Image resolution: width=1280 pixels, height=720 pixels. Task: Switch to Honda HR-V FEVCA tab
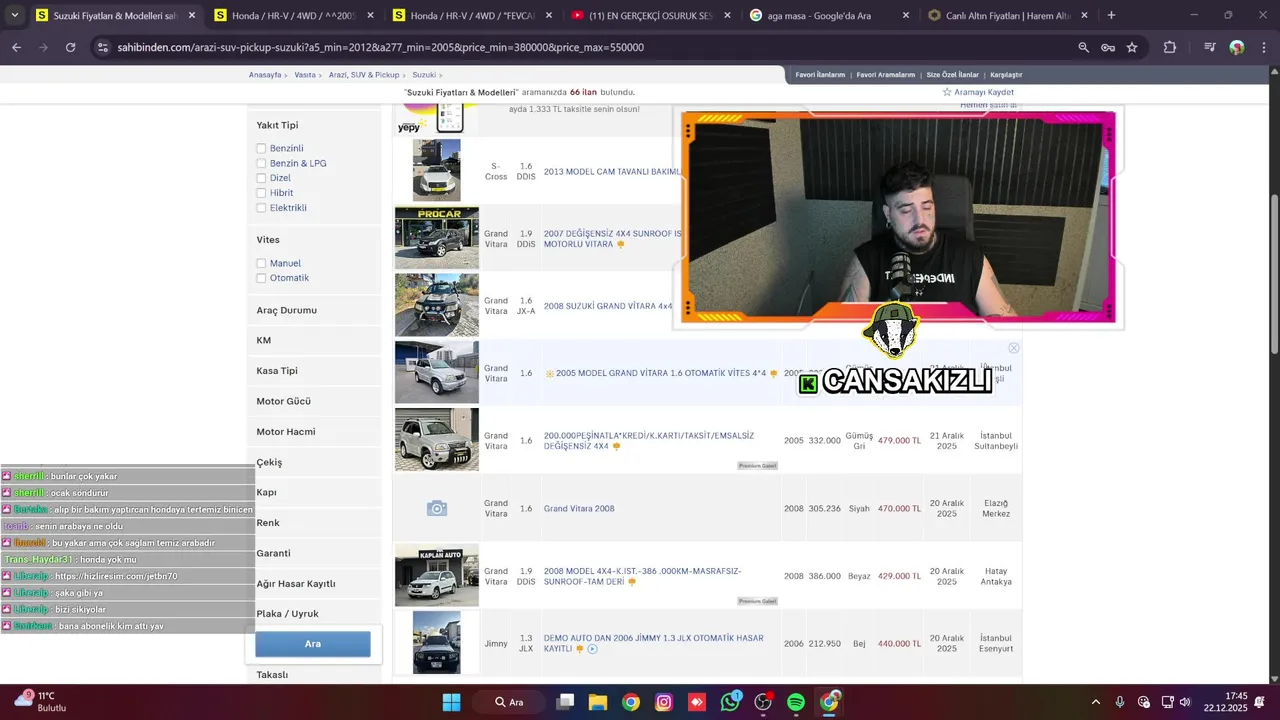[471, 15]
